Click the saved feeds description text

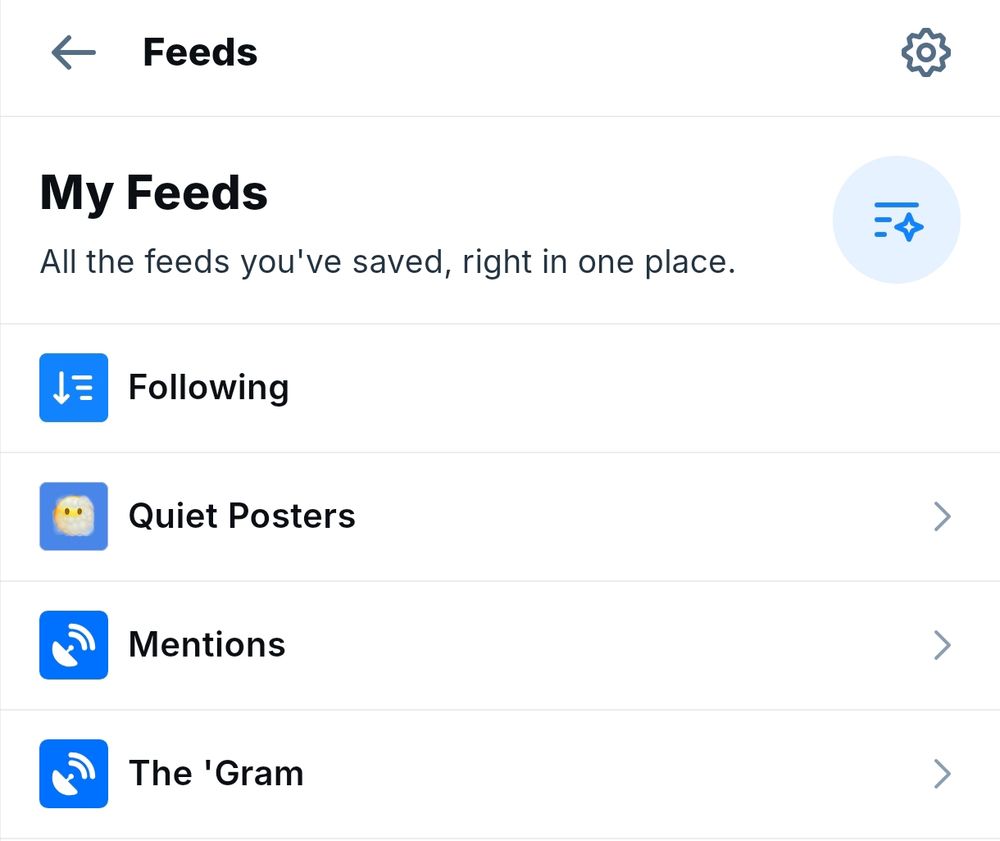coord(387,262)
